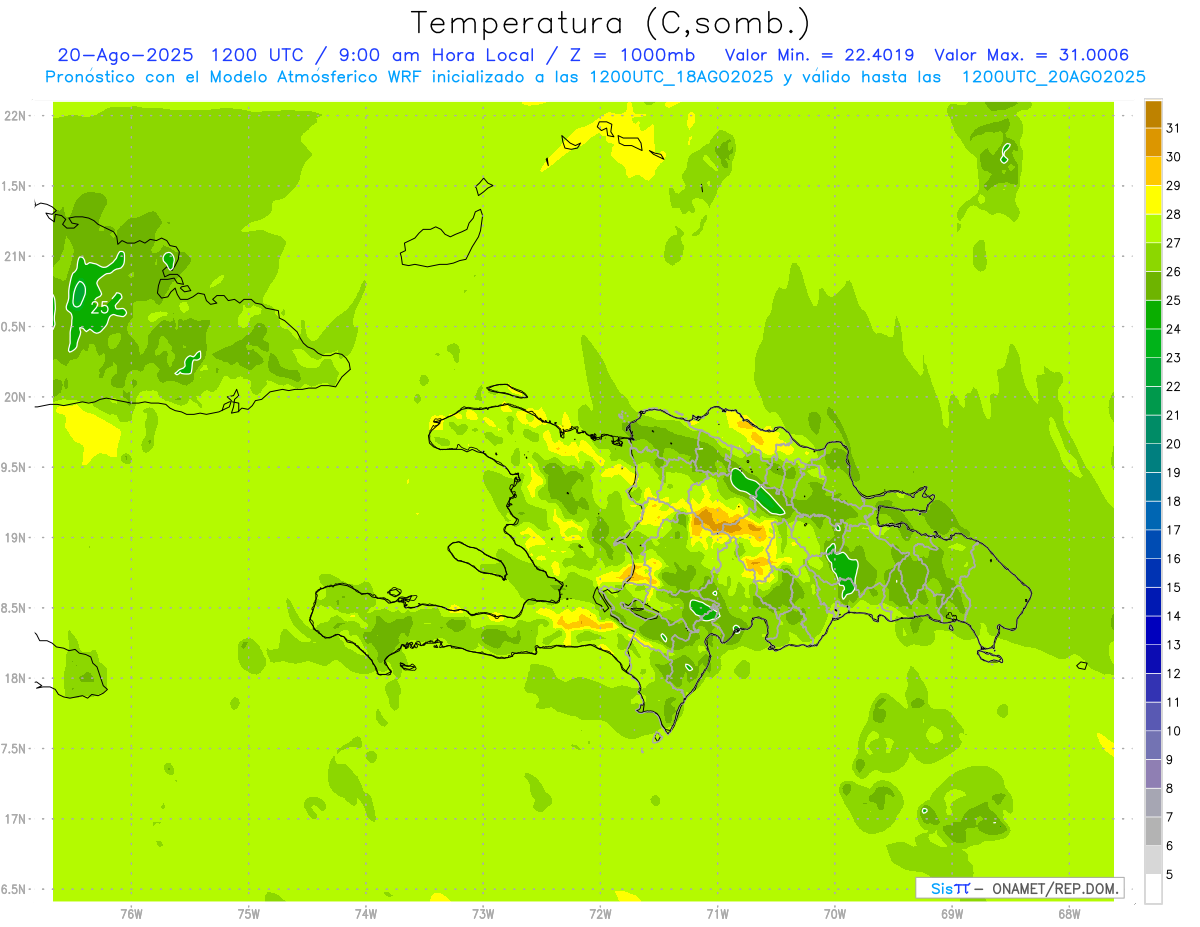
Task: Click the legend color band between 27 and 28
Action: 1153,228
